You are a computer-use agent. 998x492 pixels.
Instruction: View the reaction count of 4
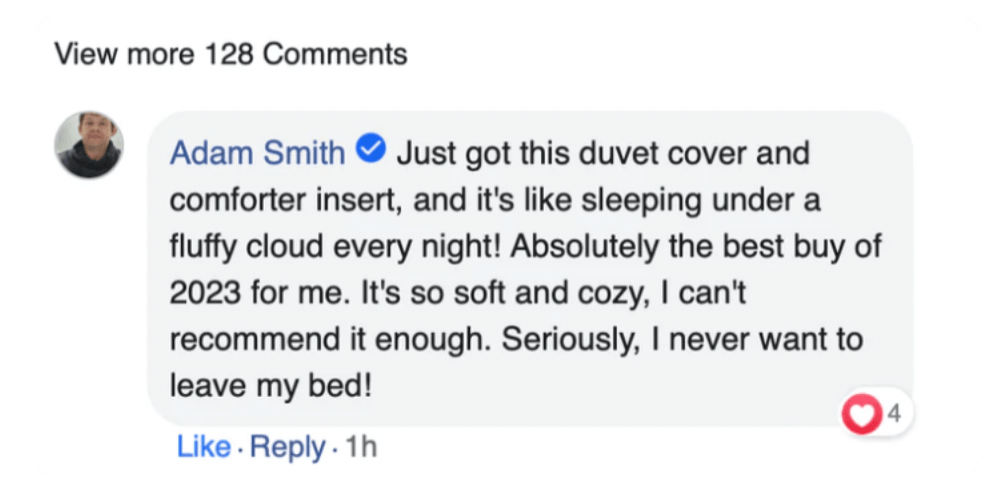(893, 409)
